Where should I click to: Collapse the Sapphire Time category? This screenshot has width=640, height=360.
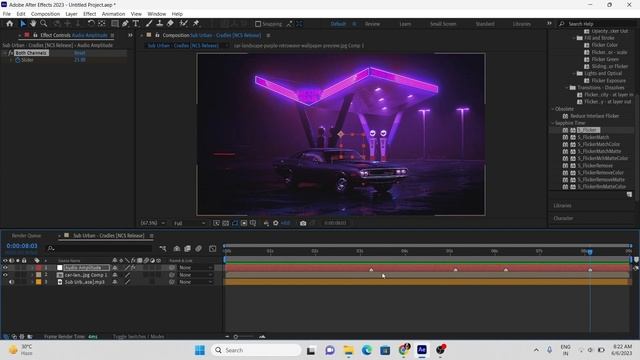[x=553, y=123]
